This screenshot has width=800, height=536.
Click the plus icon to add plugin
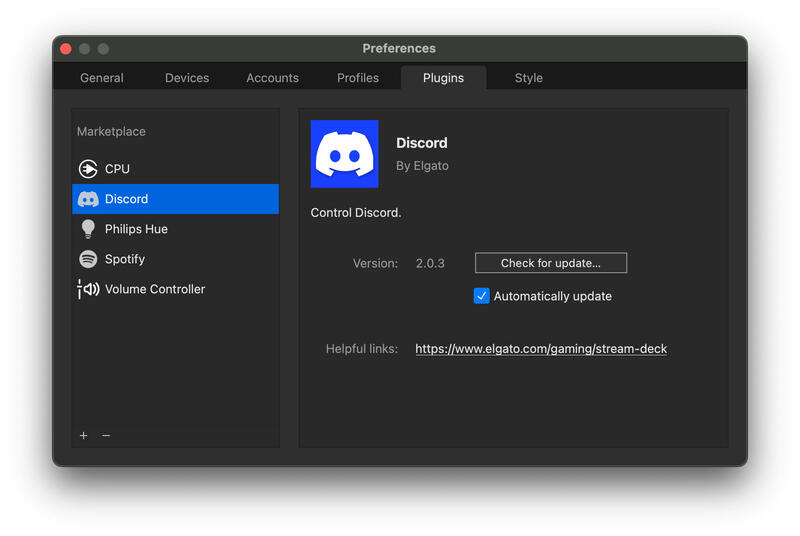point(84,436)
